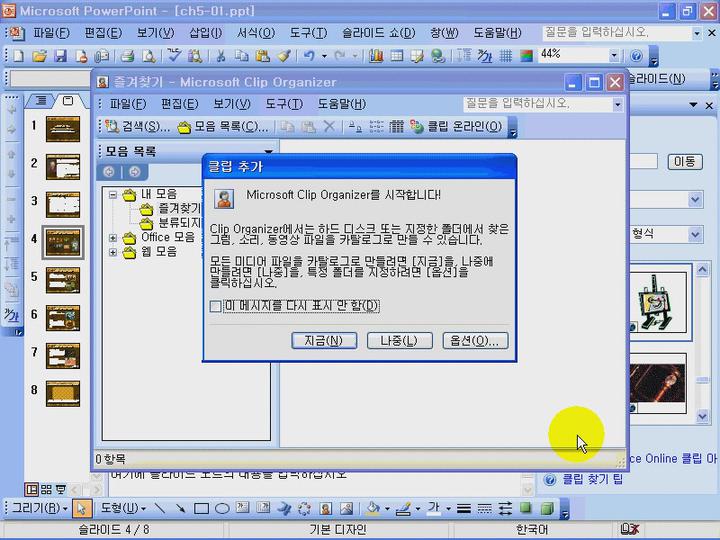Click the Line Color pen icon

coord(403,508)
